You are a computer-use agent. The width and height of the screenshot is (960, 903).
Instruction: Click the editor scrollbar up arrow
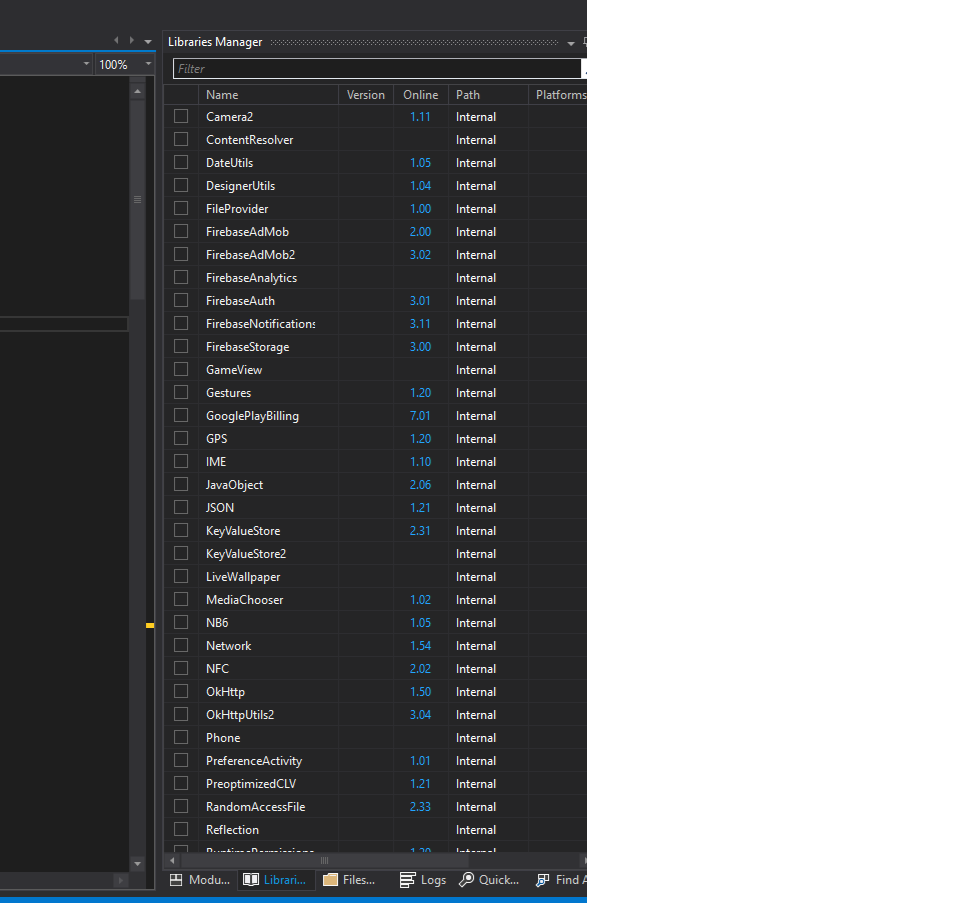[138, 91]
